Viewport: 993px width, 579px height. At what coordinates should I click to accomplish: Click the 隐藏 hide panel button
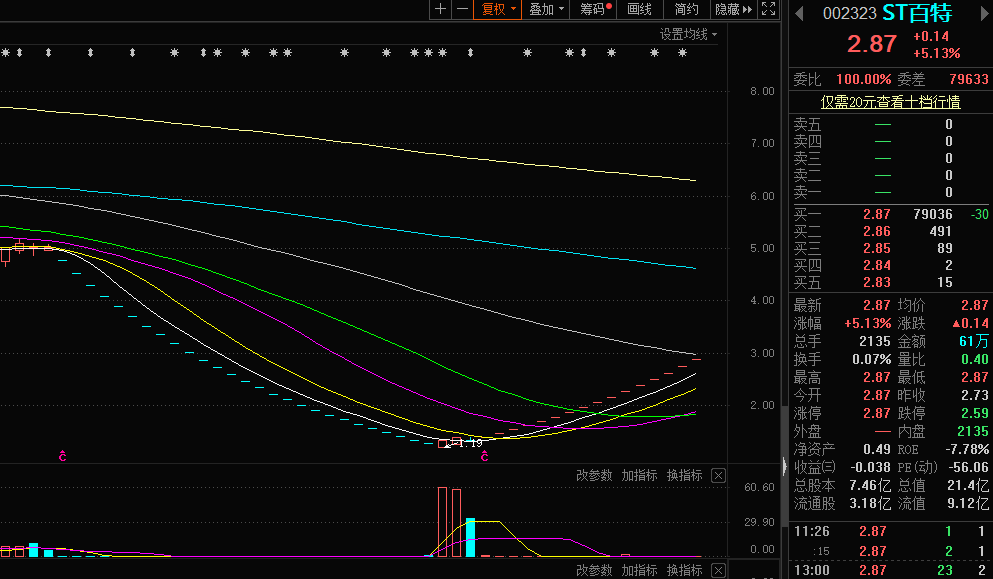pyautogui.click(x=732, y=9)
